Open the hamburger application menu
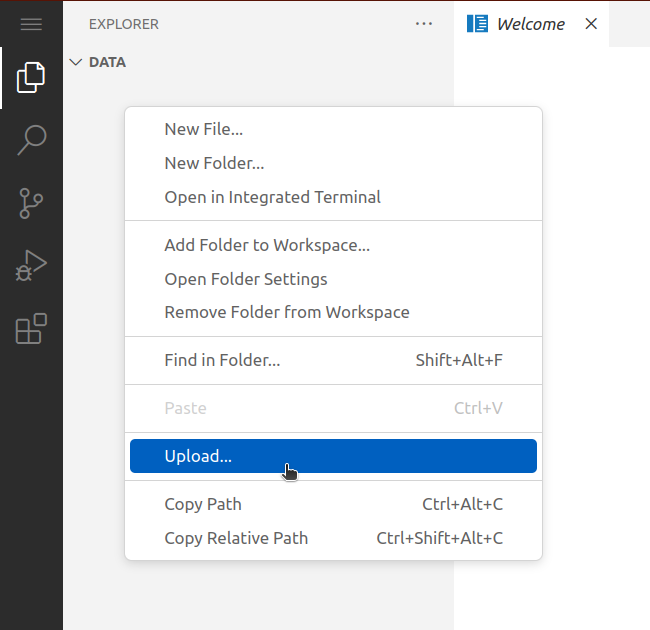This screenshot has height=630, width=650. pyautogui.click(x=31, y=24)
